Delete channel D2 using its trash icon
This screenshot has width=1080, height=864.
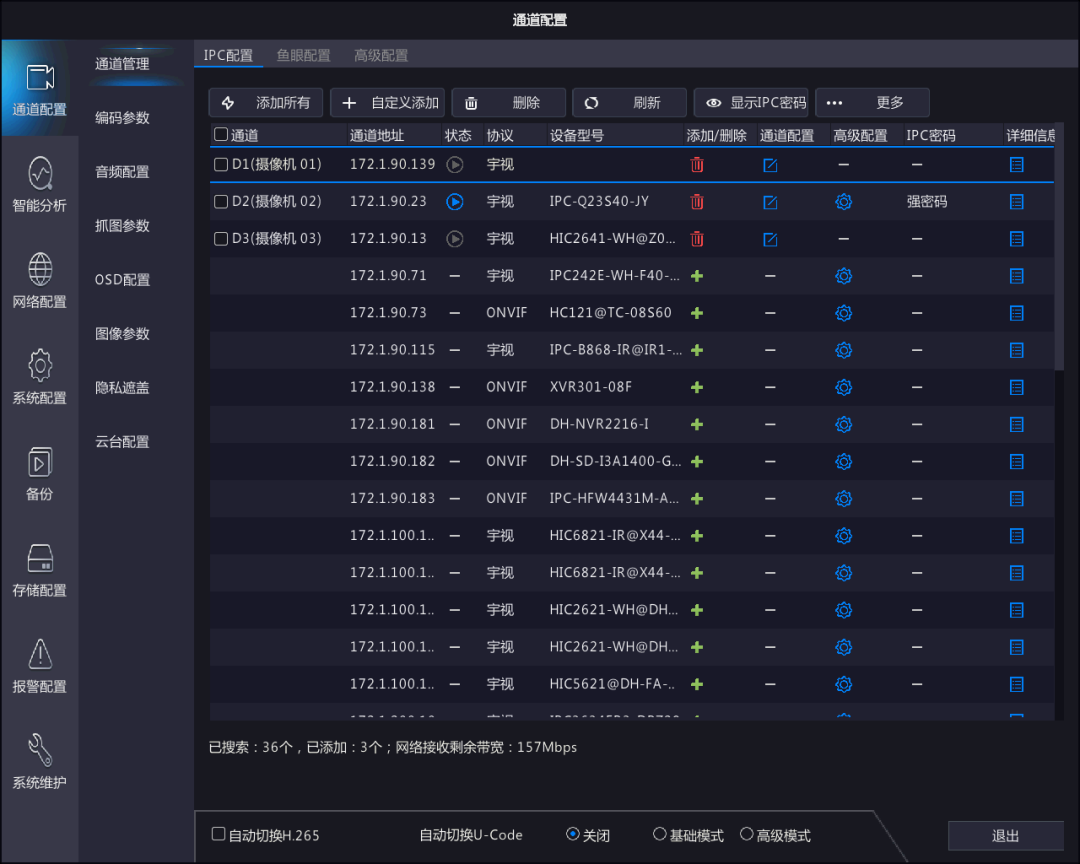697,202
